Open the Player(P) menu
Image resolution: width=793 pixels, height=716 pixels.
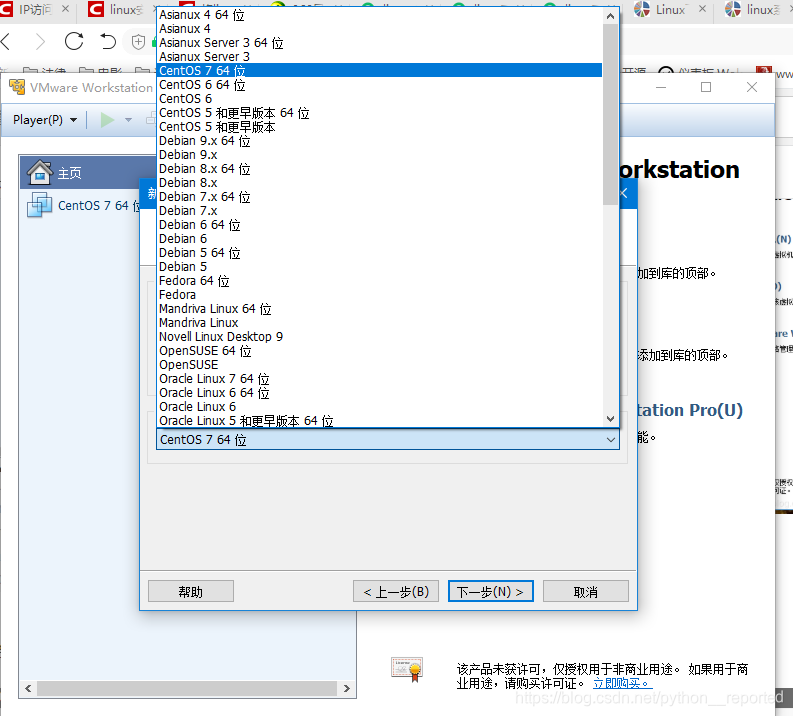(x=45, y=120)
